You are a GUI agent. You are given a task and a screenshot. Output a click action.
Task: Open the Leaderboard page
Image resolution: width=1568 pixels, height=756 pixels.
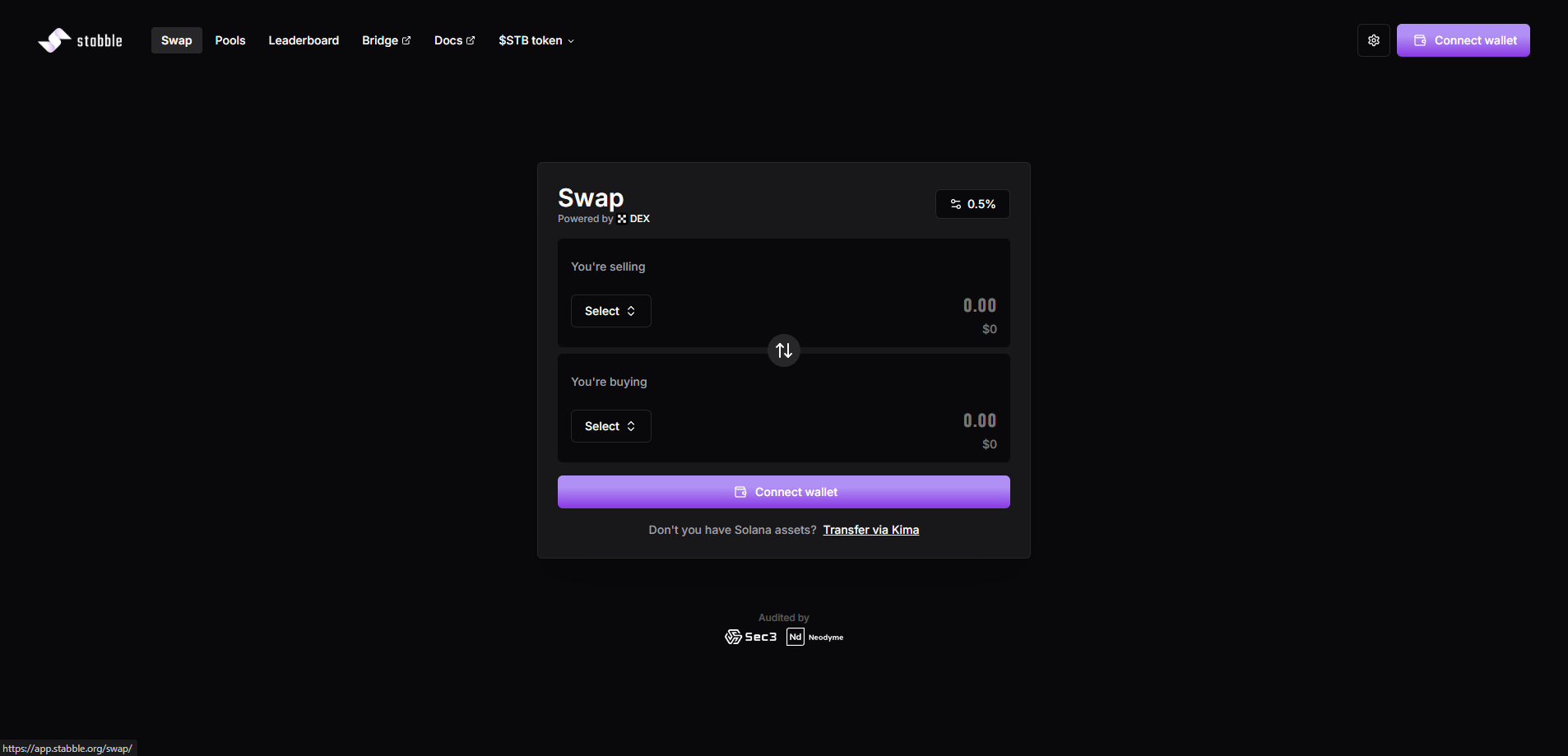304,40
